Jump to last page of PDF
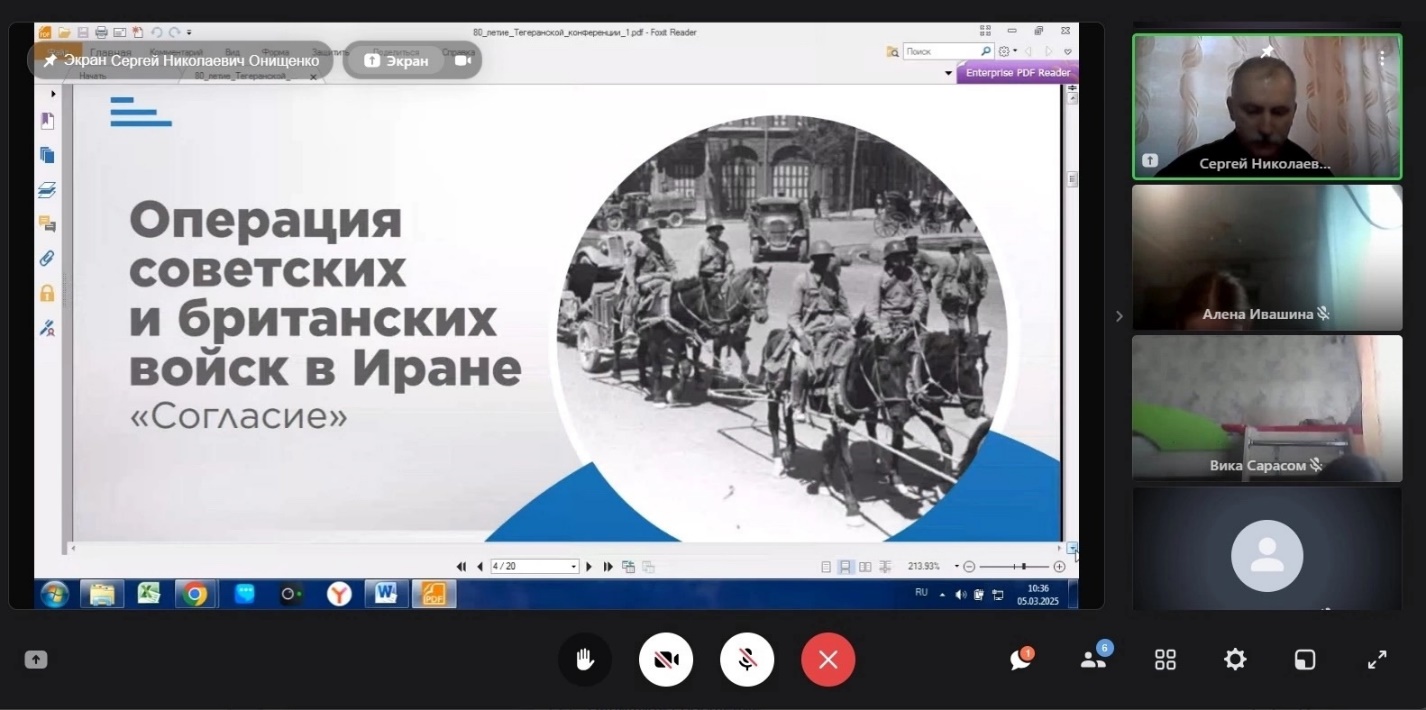The height and width of the screenshot is (710, 1426). [608, 566]
